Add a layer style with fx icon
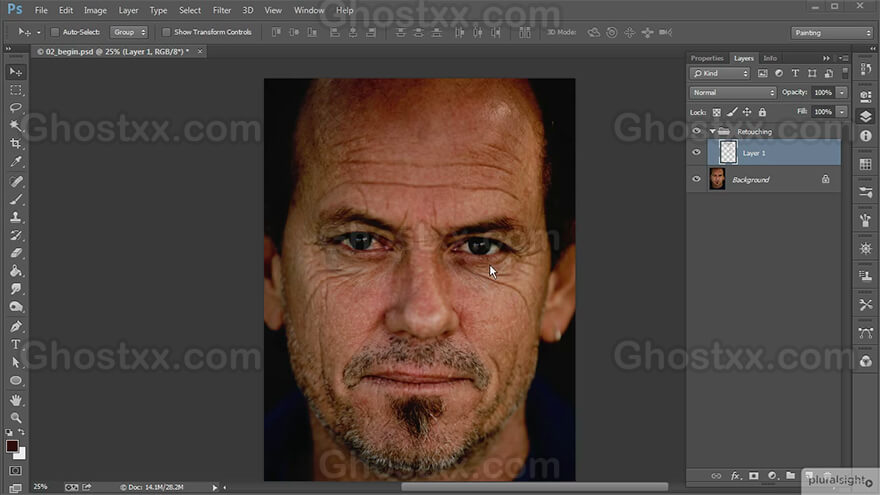The image size is (880, 495). click(x=735, y=476)
